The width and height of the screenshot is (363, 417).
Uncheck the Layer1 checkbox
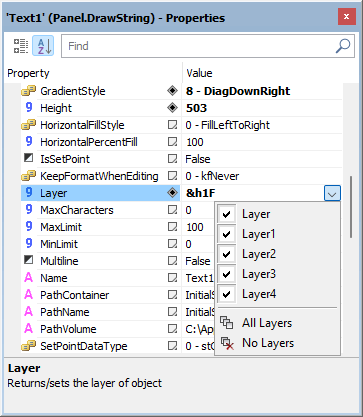pos(227,234)
